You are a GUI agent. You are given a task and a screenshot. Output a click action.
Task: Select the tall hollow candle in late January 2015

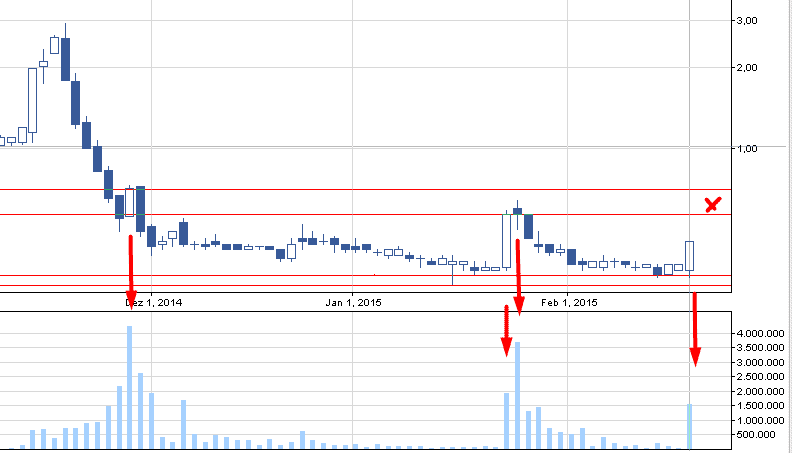click(x=506, y=241)
